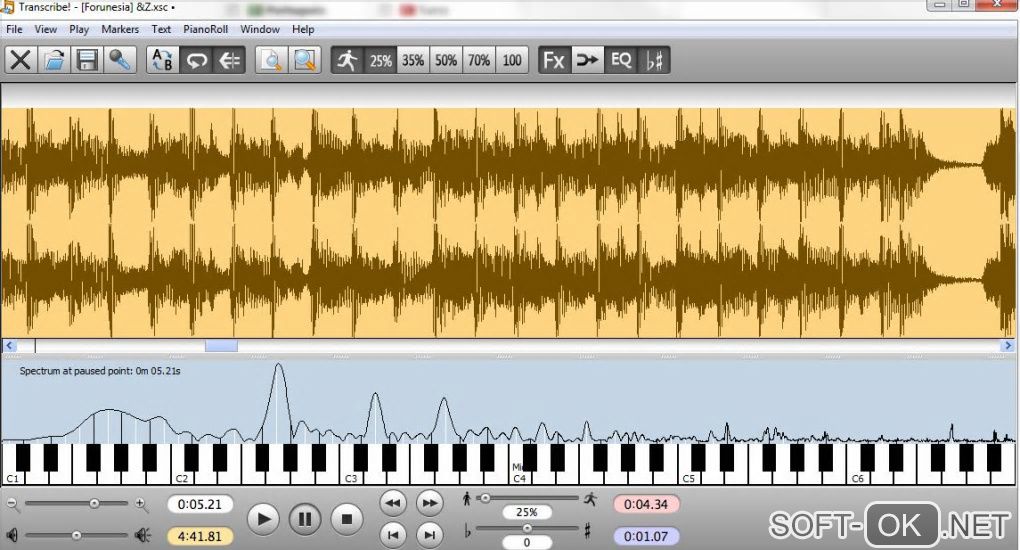Screen dimensions: 1020x550
Task: Click the blue zoom magnifier icon
Action: 304,60
